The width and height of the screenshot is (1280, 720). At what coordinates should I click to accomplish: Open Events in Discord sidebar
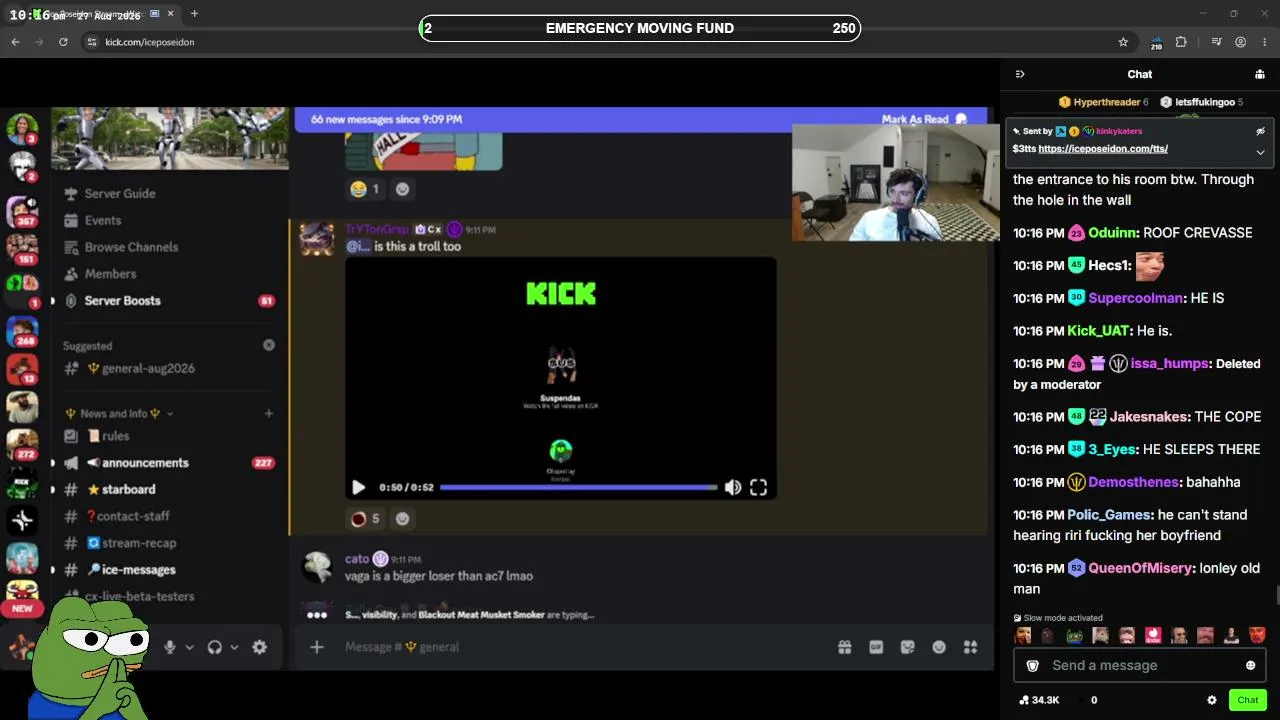(x=103, y=220)
